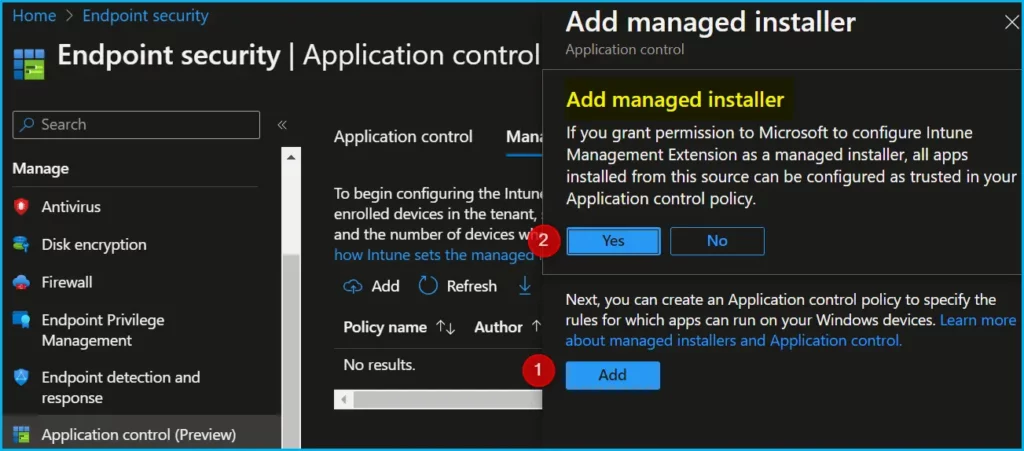Click the Add cloud upload icon
The height and width of the screenshot is (451, 1024).
(353, 287)
